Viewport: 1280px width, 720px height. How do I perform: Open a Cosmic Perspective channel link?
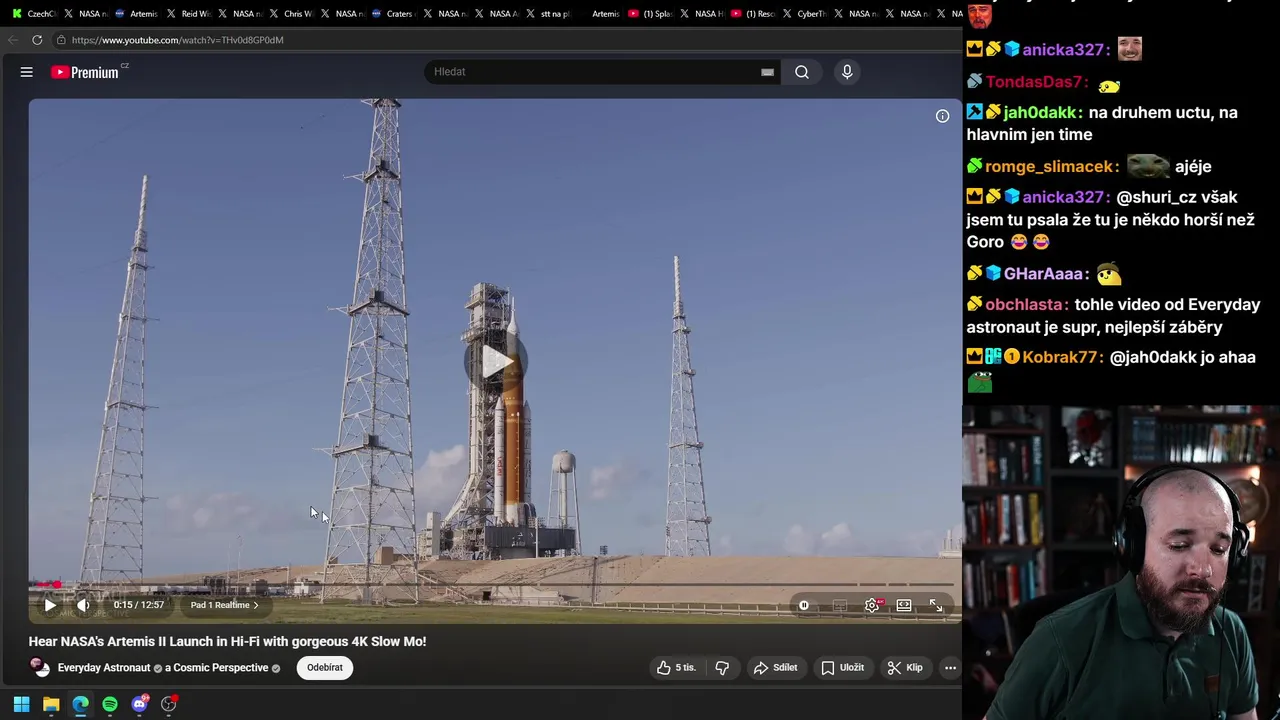216,668
